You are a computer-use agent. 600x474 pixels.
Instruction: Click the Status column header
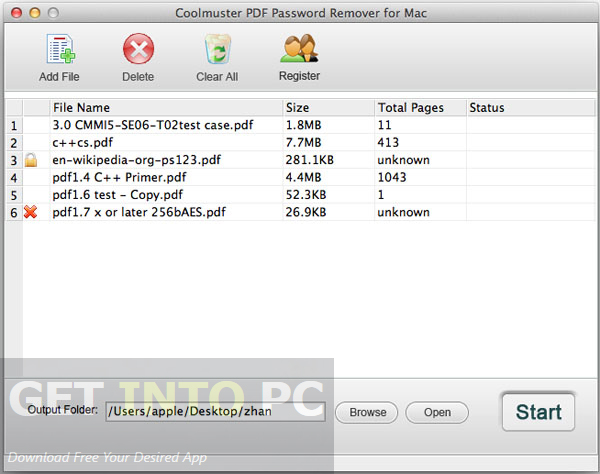(x=530, y=108)
